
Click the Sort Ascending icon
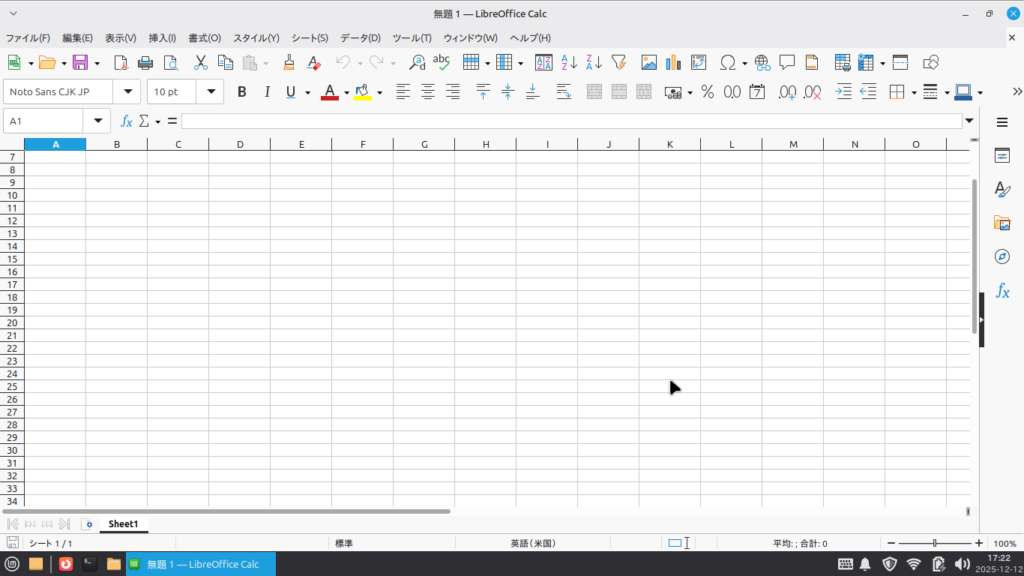pos(569,62)
